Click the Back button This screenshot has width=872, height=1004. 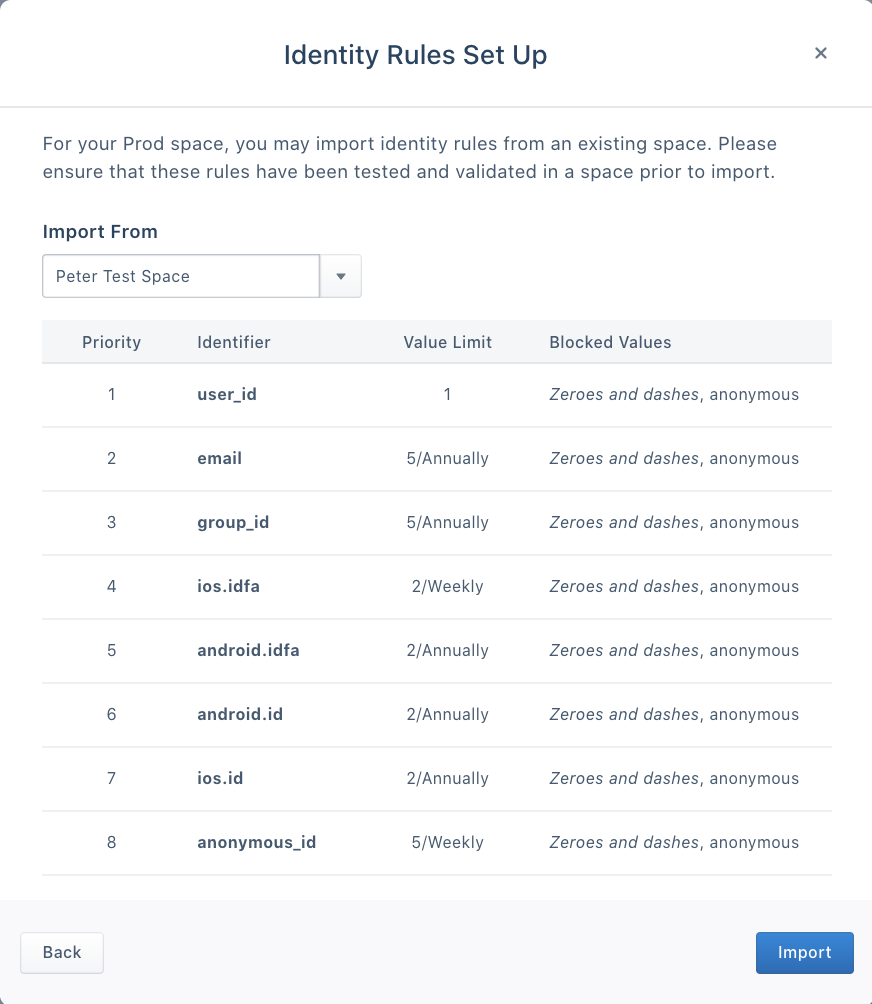[x=61, y=952]
